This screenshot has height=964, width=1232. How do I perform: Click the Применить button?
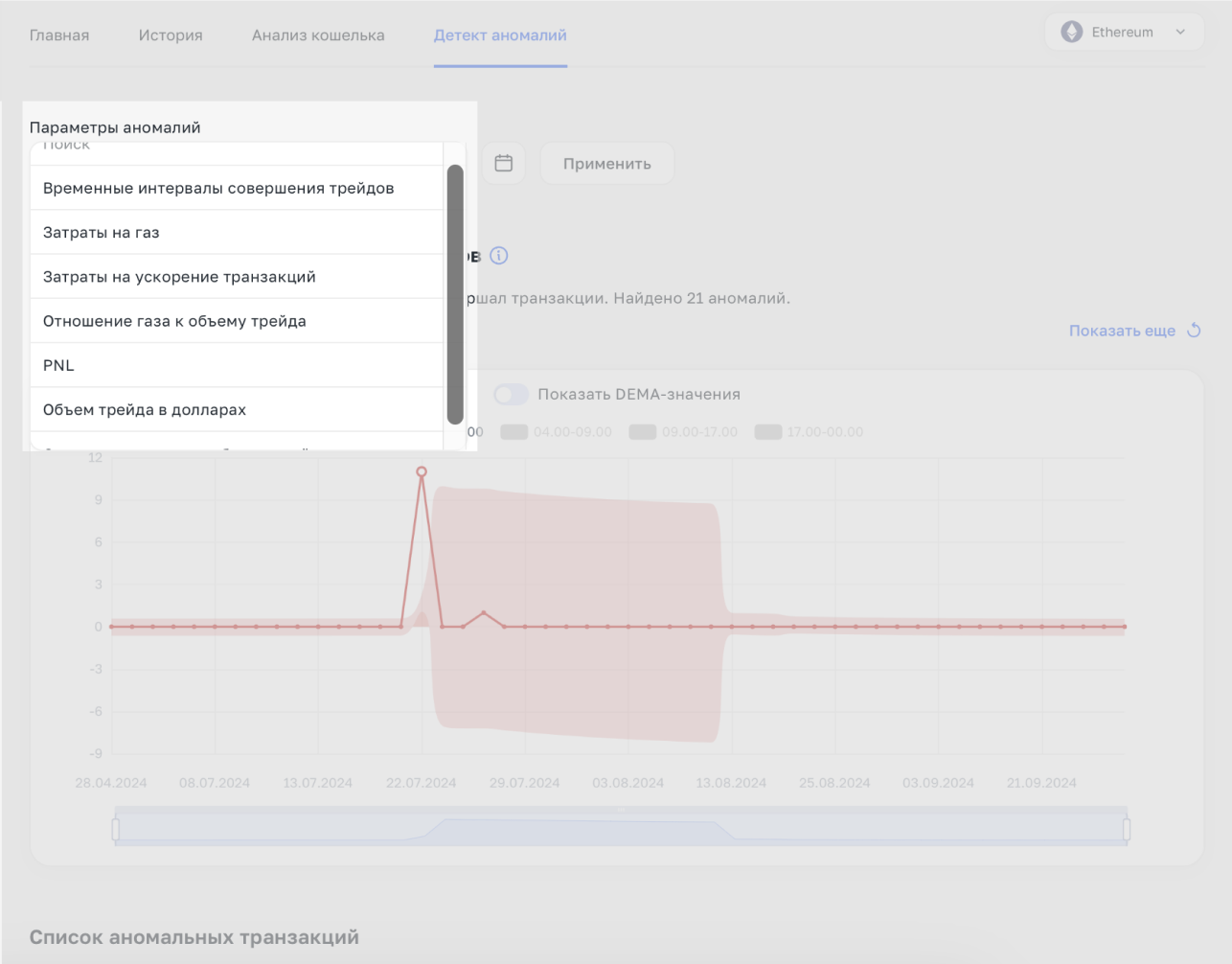point(607,164)
